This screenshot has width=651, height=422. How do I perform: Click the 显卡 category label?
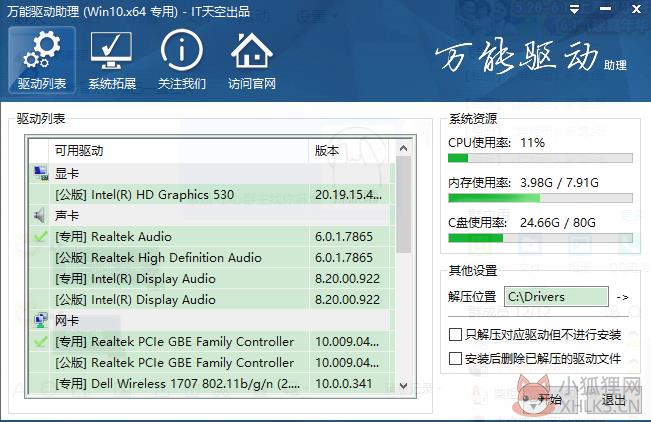pyautogui.click(x=67, y=174)
